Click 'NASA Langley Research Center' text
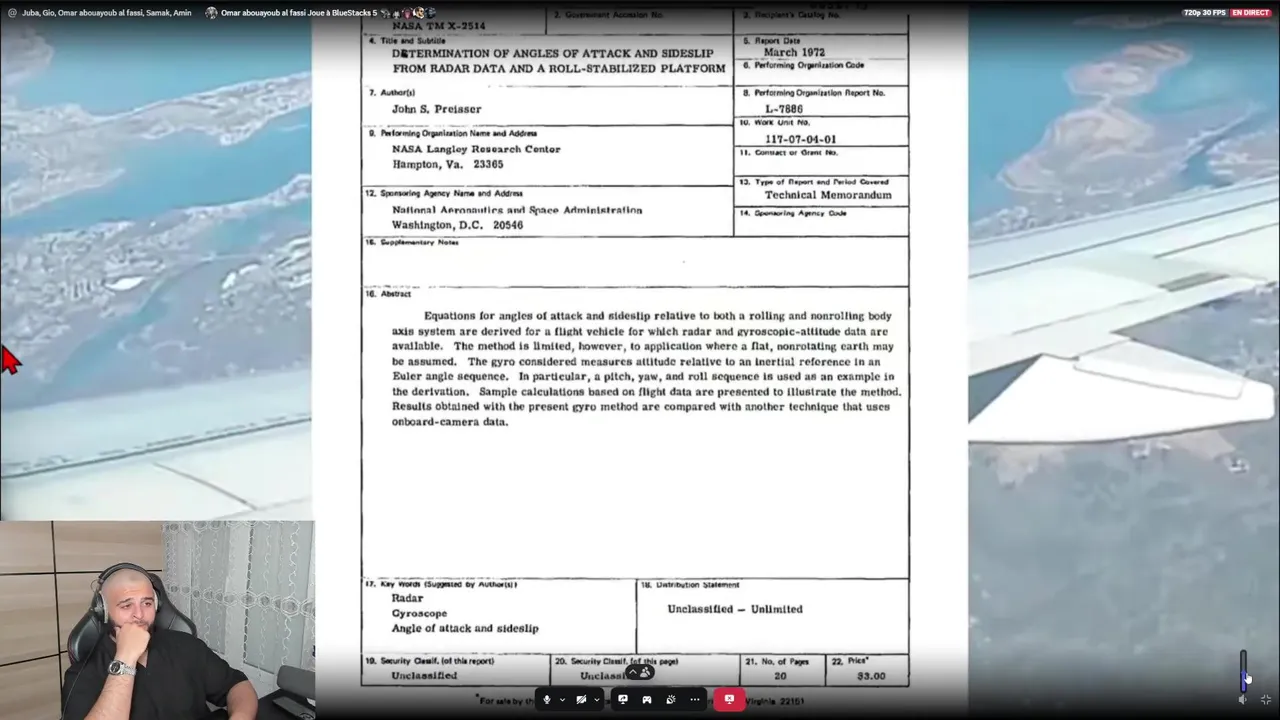Screen dimensions: 1280x720 [x=476, y=149]
